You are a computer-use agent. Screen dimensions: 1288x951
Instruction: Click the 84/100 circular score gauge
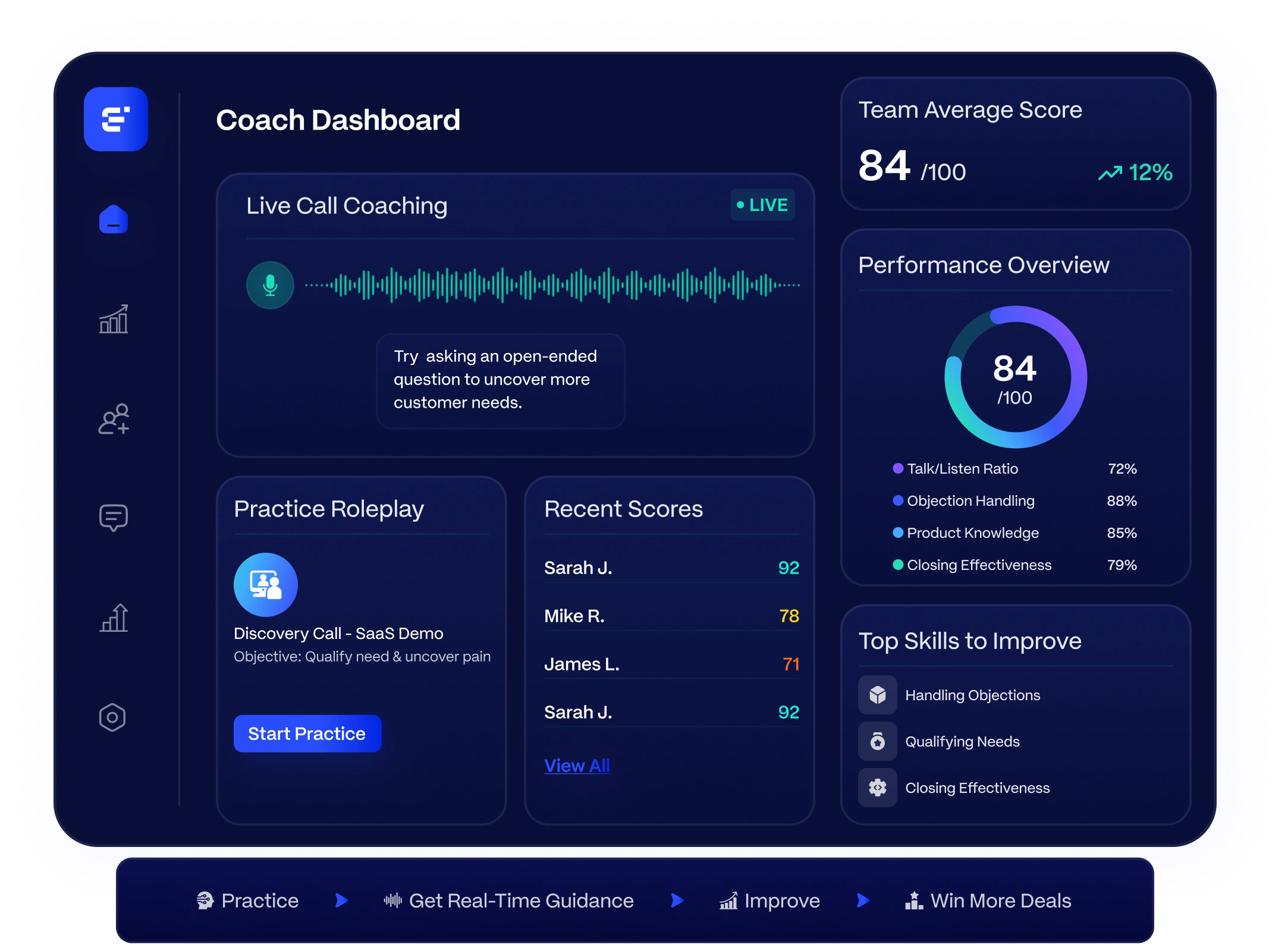1015,377
